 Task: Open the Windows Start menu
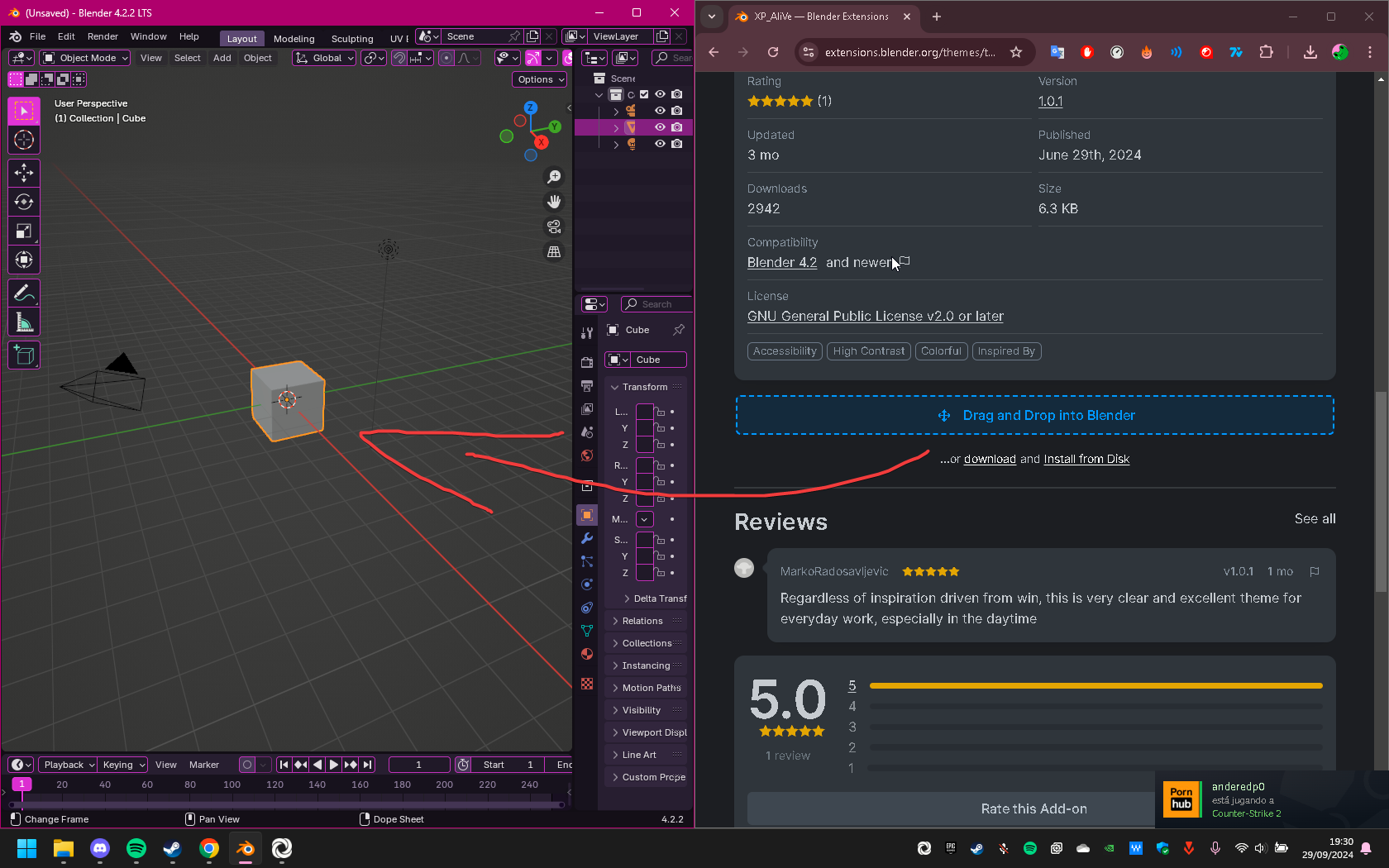pyautogui.click(x=27, y=848)
